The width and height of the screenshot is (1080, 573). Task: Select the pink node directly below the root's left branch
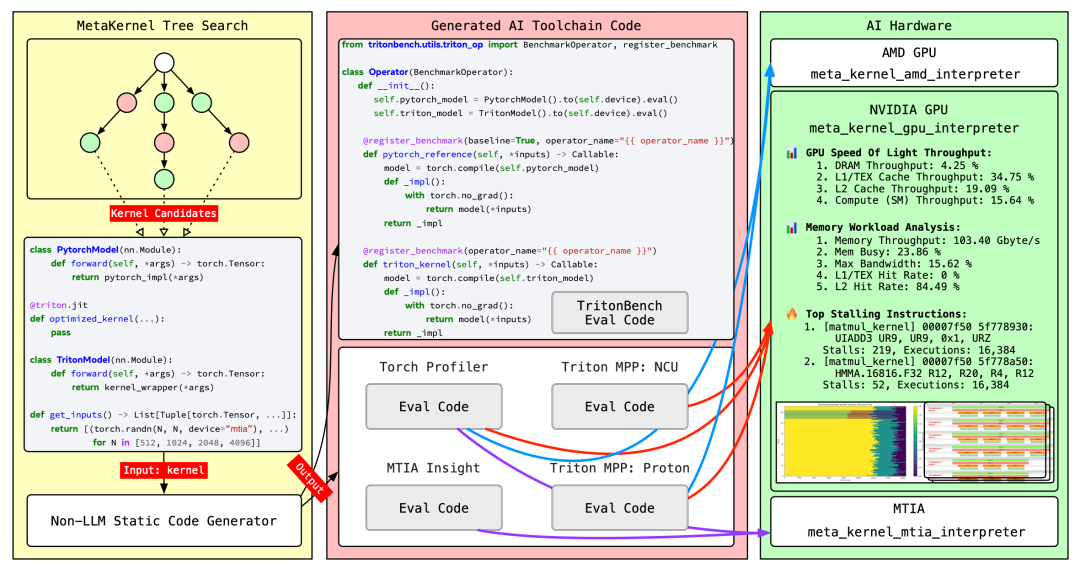(126, 102)
